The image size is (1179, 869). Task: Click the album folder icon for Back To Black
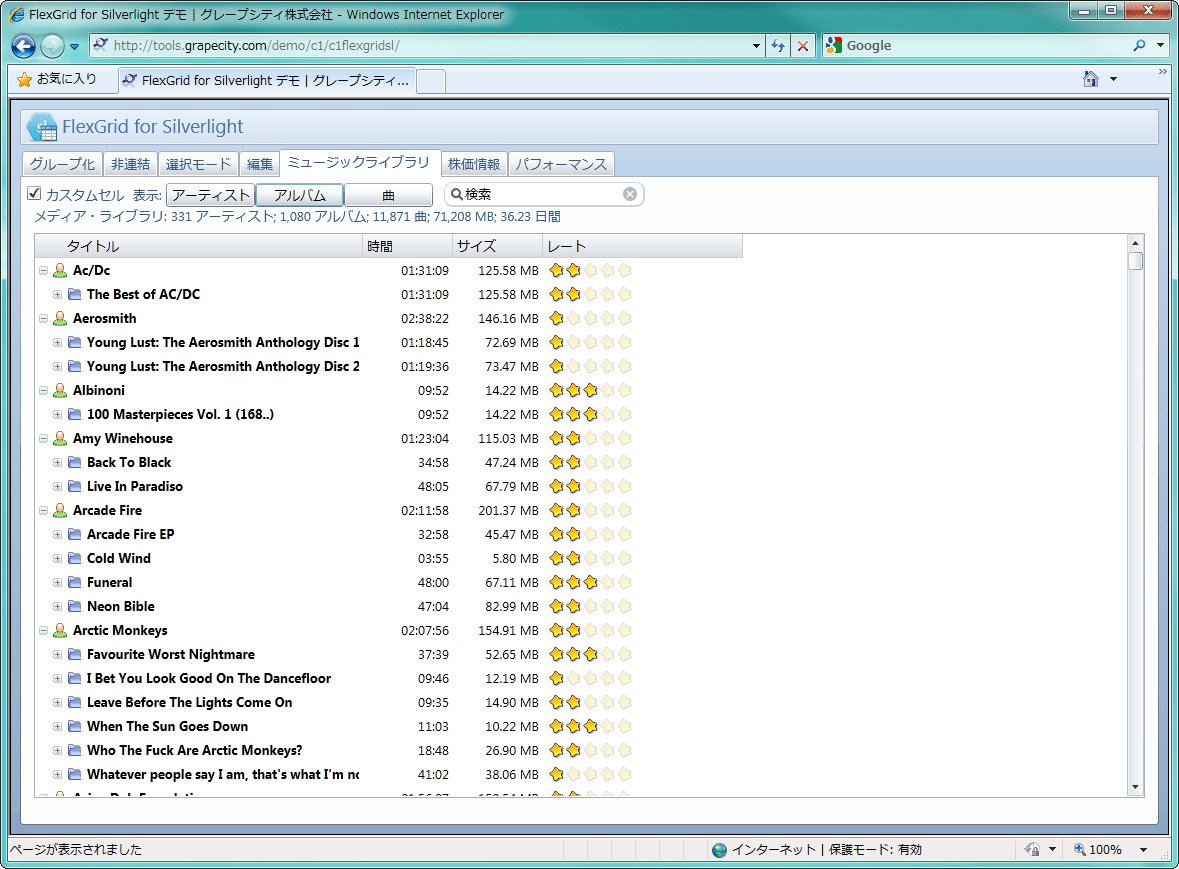pyautogui.click(x=75, y=462)
